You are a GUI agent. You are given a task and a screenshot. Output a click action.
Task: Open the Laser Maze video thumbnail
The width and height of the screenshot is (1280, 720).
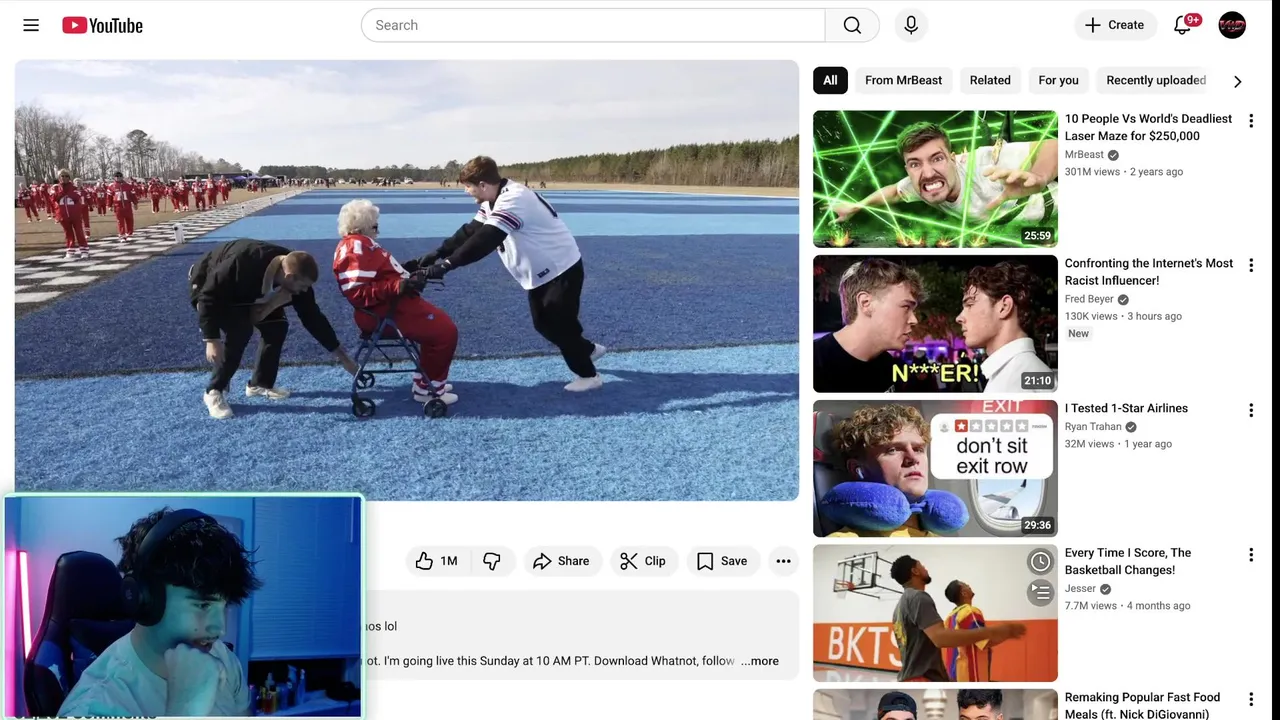pyautogui.click(x=935, y=179)
